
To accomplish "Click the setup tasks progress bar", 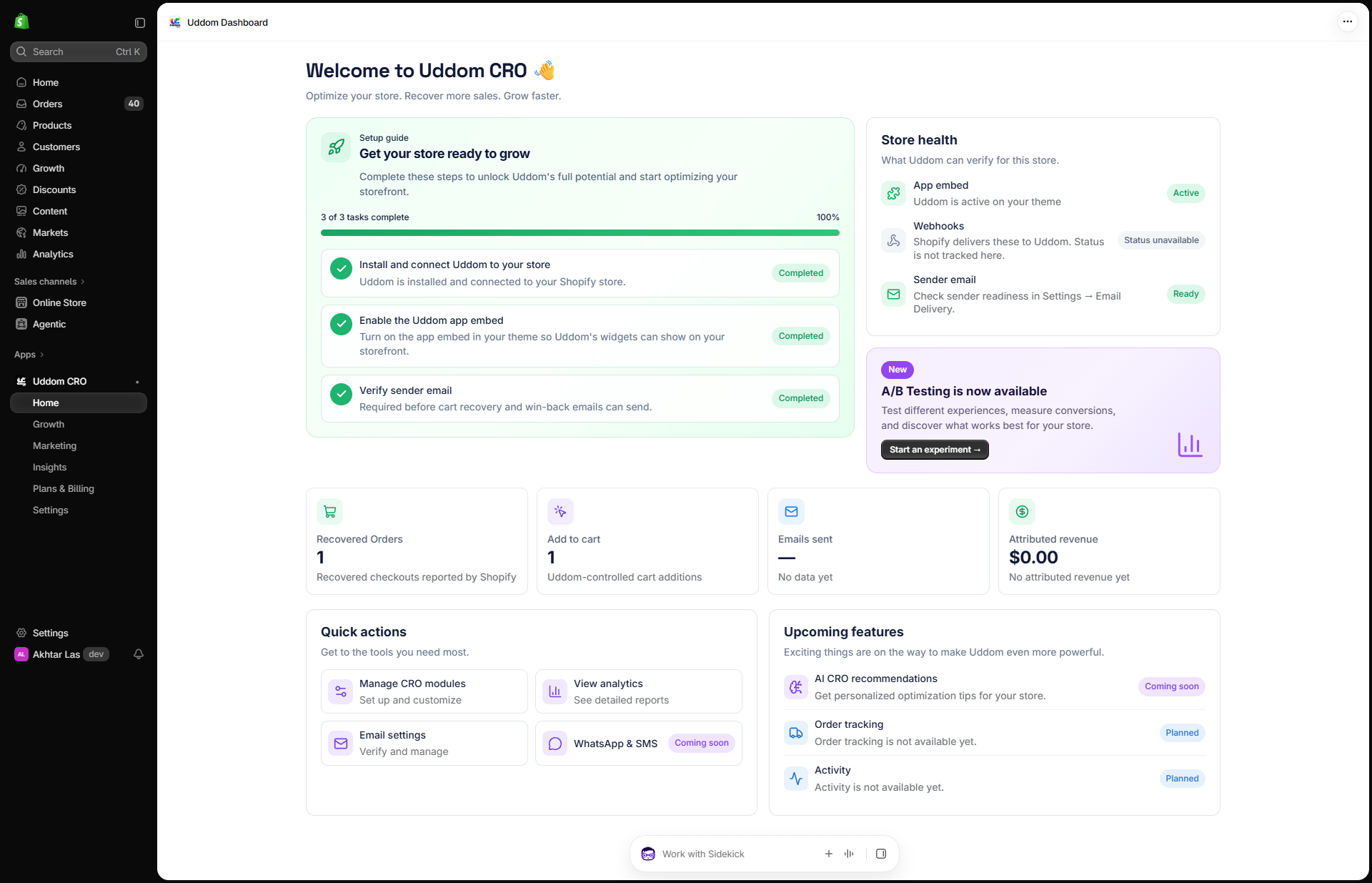I will pyautogui.click(x=580, y=232).
